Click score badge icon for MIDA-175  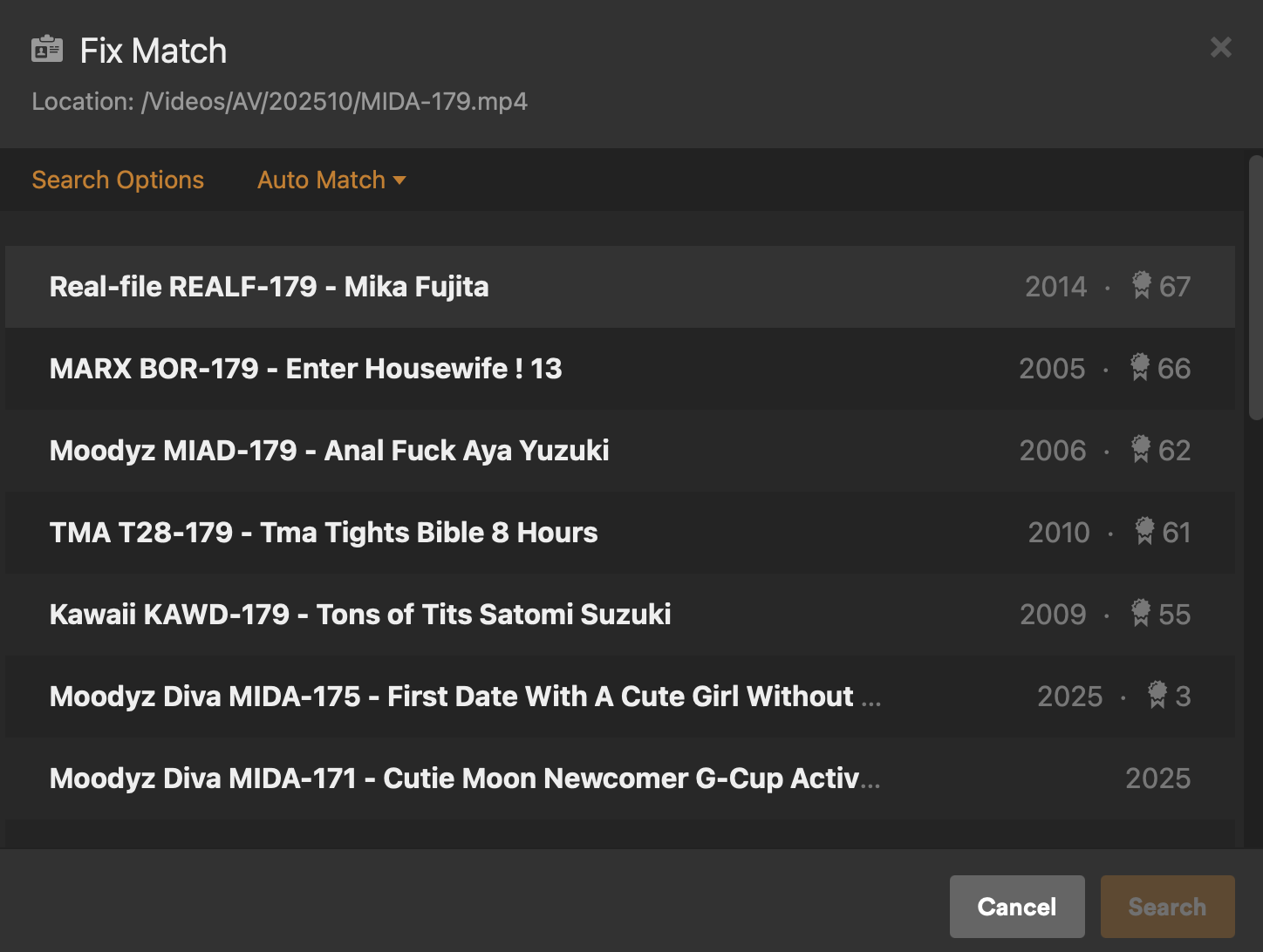(1157, 695)
